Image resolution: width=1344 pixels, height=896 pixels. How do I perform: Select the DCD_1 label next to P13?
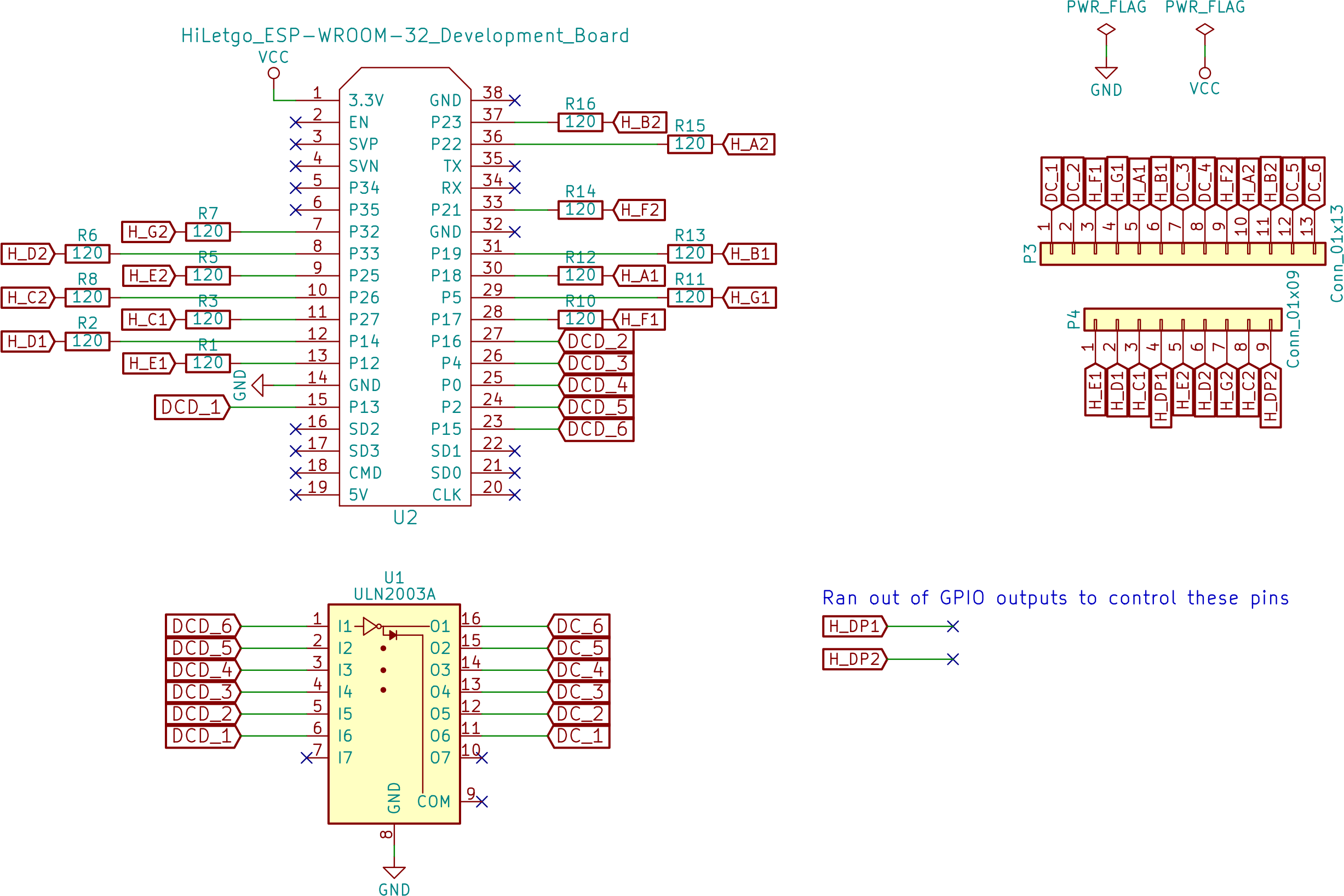click(x=192, y=407)
